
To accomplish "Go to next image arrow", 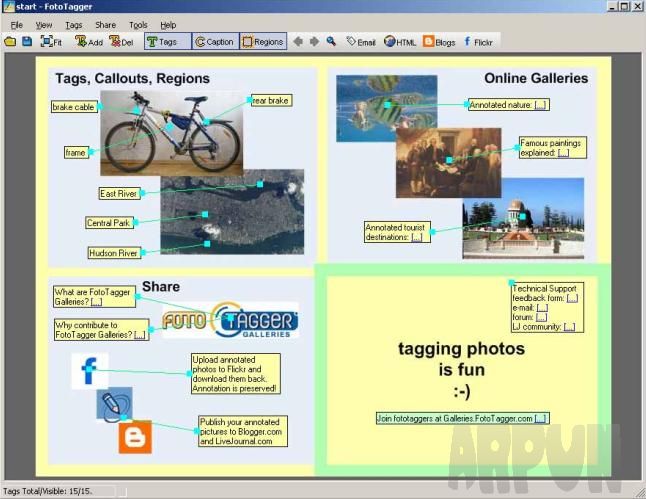I will coord(314,42).
